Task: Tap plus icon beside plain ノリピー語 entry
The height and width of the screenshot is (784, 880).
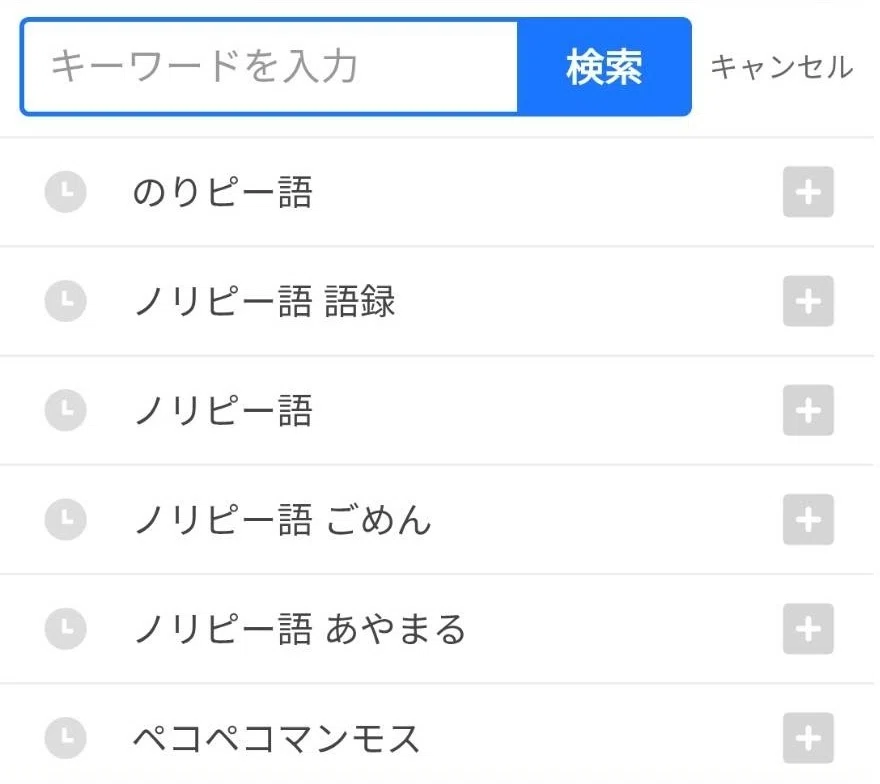Action: pos(808,410)
